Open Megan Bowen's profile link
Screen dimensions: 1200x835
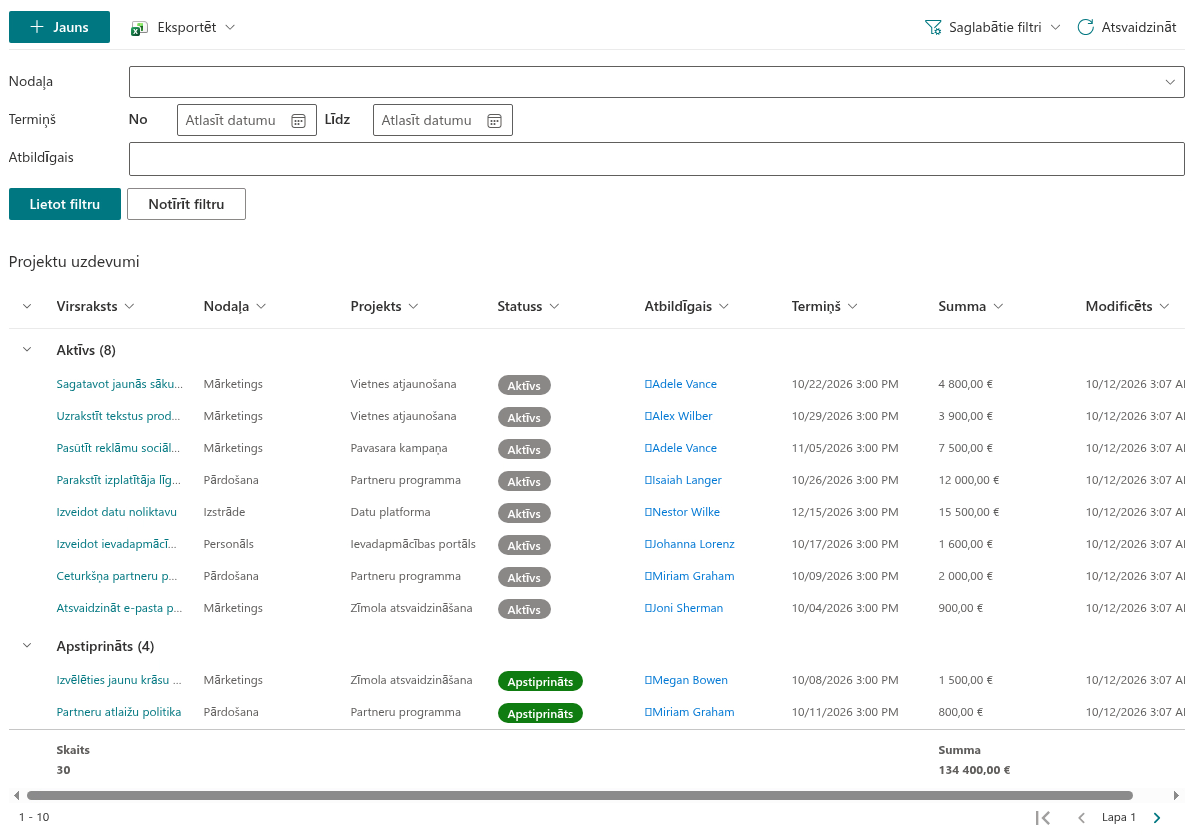(686, 680)
